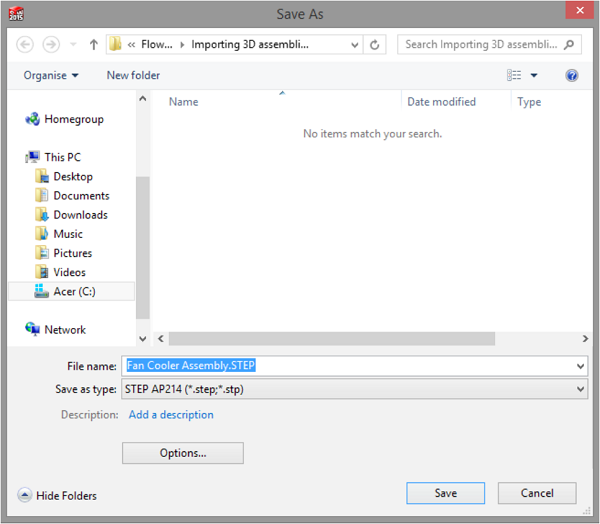Image resolution: width=600 pixels, height=524 pixels.
Task: Click the Back navigation arrow
Action: [x=25, y=45]
